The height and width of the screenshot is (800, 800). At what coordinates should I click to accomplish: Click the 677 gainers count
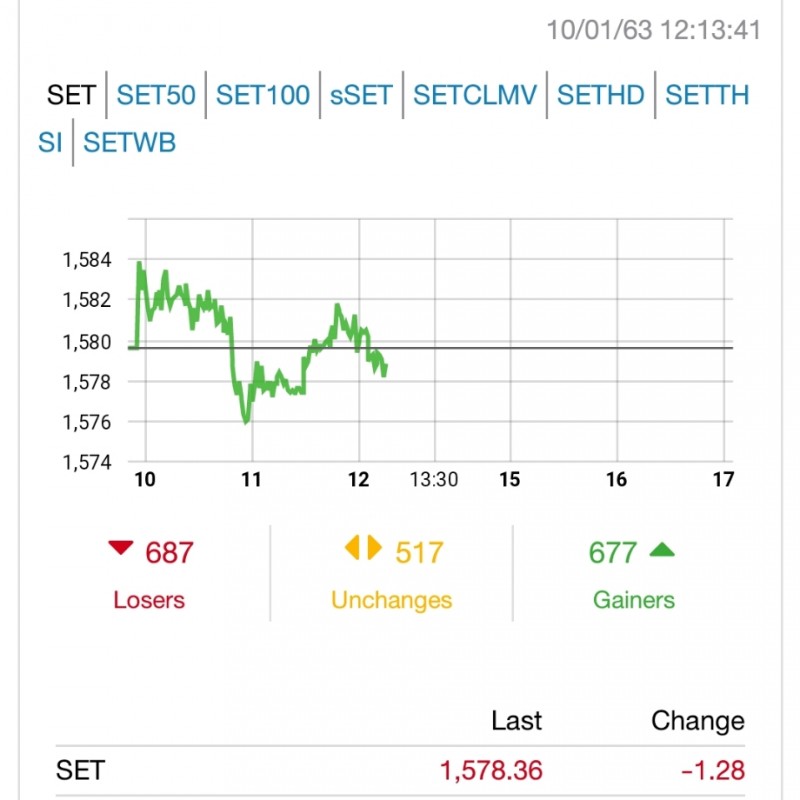tap(613, 552)
